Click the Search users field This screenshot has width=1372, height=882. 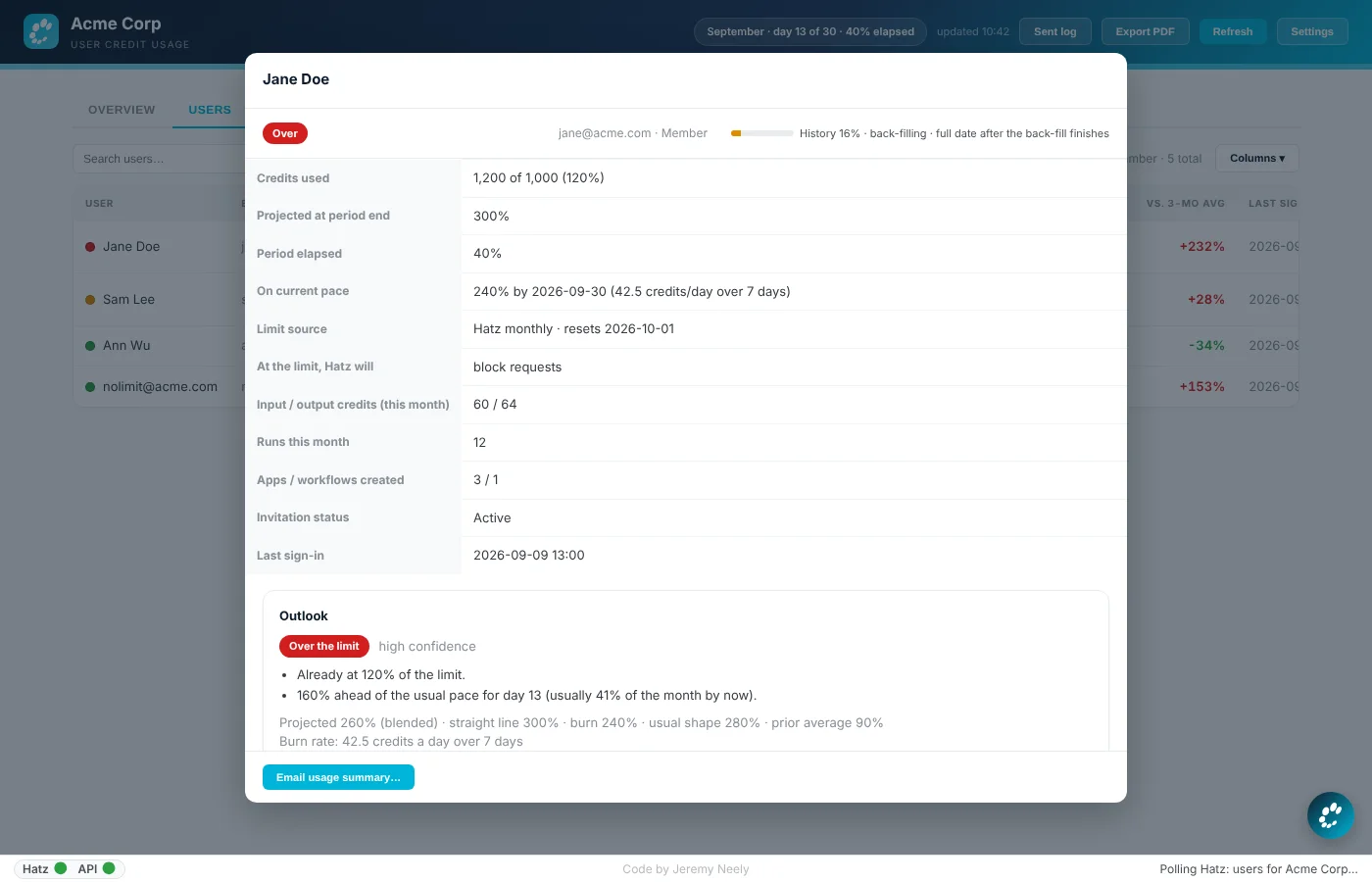160,159
